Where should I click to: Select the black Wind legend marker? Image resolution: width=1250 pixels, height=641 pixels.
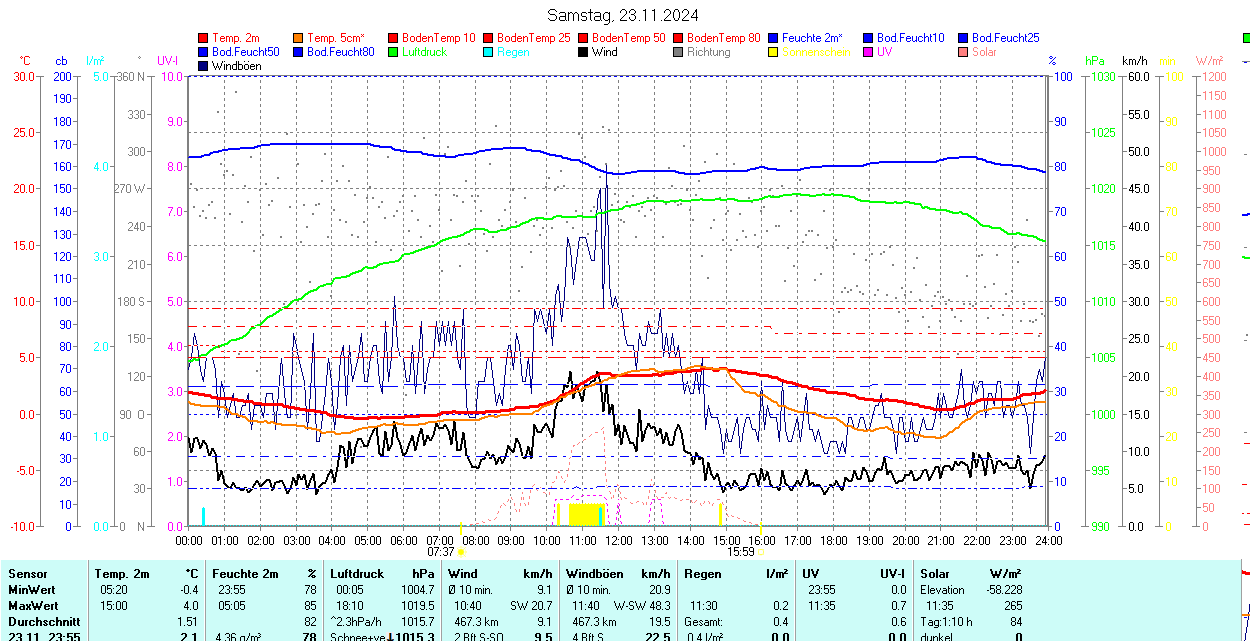[584, 52]
